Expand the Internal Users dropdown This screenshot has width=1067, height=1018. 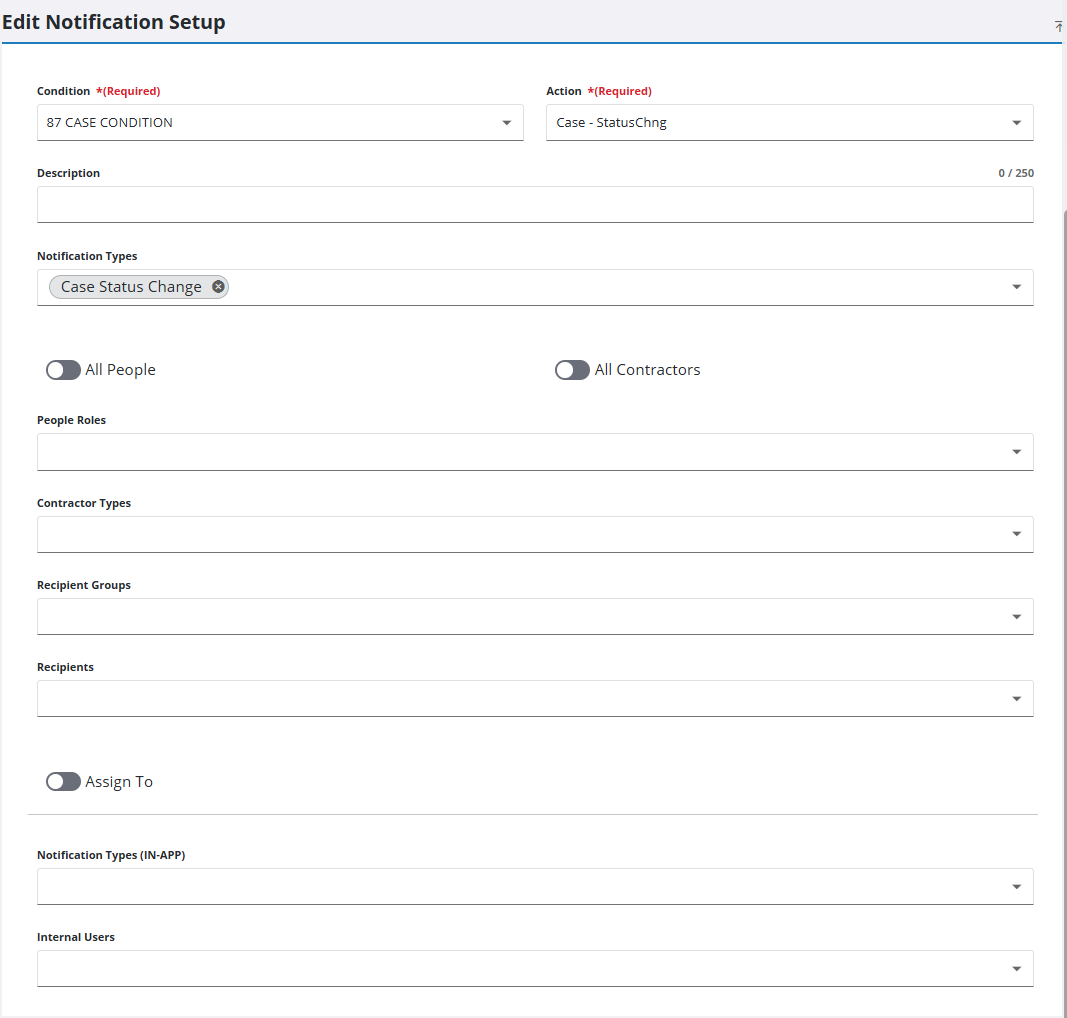(535, 968)
